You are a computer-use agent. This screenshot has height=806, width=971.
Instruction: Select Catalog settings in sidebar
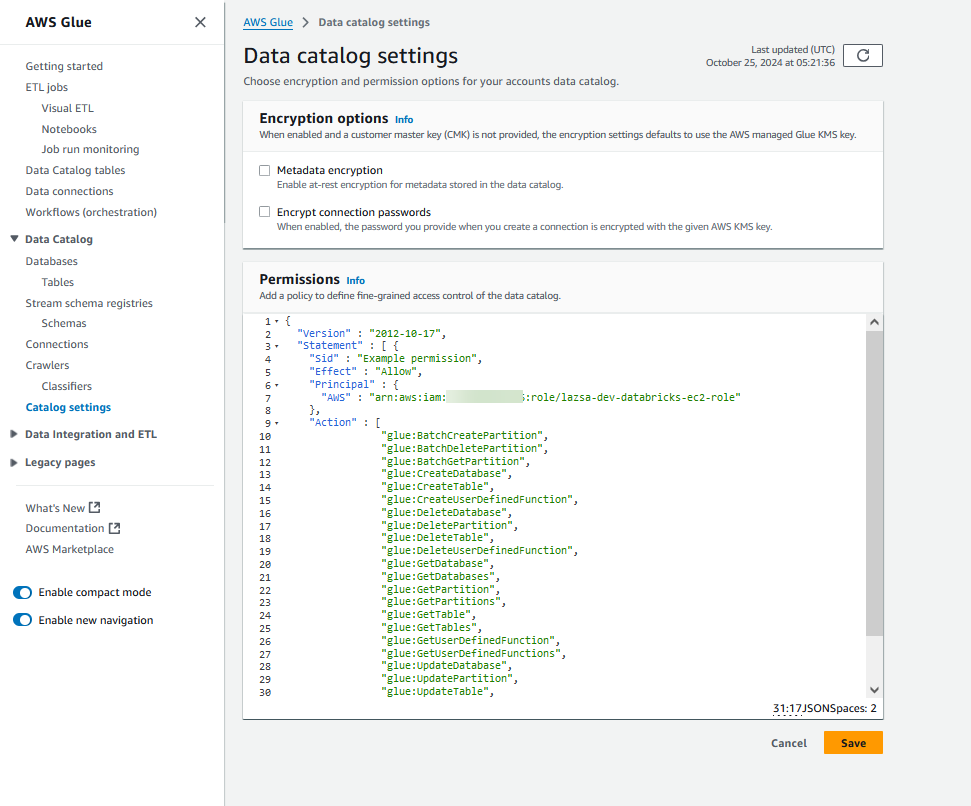(x=68, y=407)
